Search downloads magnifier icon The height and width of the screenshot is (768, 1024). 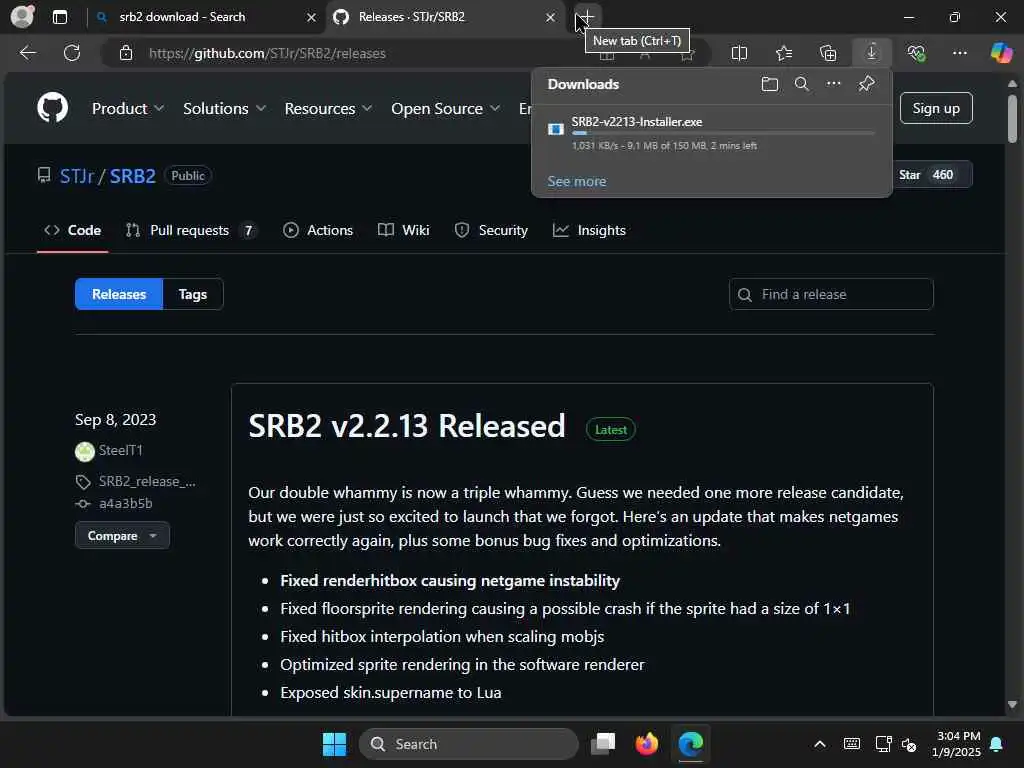[x=801, y=84]
